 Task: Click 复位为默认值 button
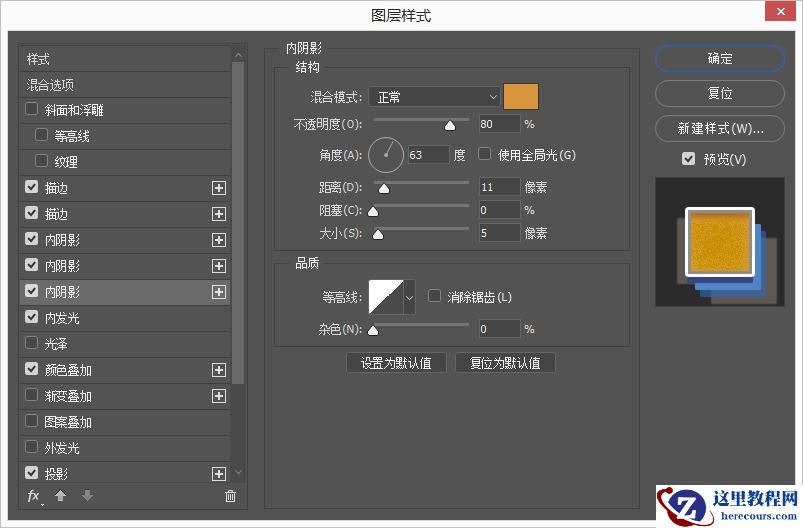tap(505, 363)
